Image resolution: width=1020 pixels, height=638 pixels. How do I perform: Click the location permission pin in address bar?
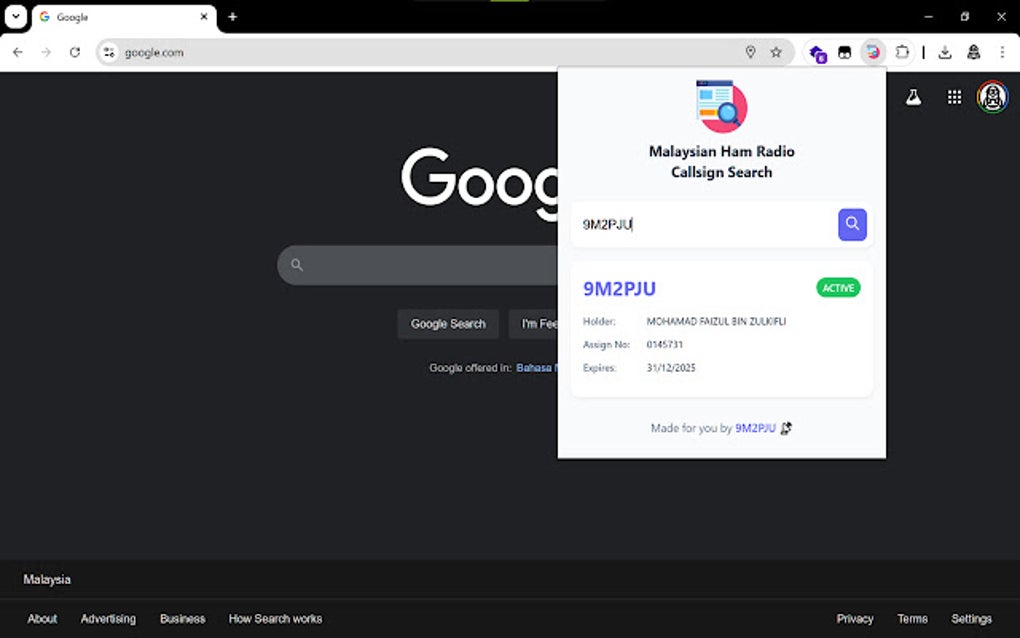(751, 52)
